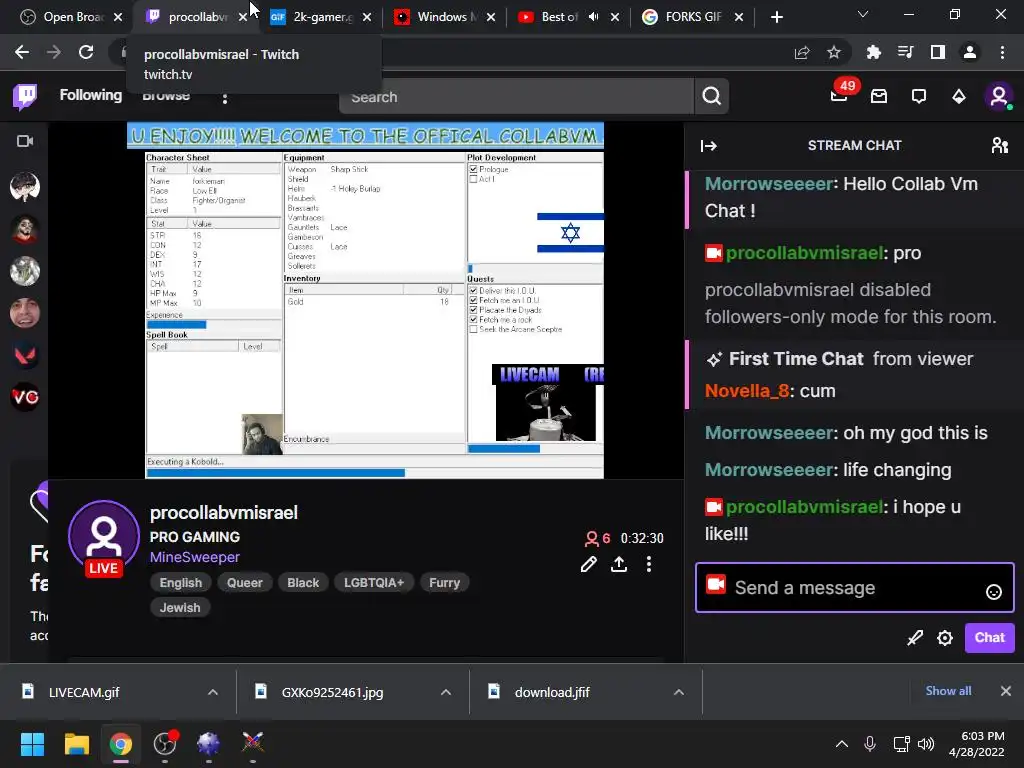Open notifications with 49 badge
This screenshot has width=1024, height=768.
[x=840, y=95]
